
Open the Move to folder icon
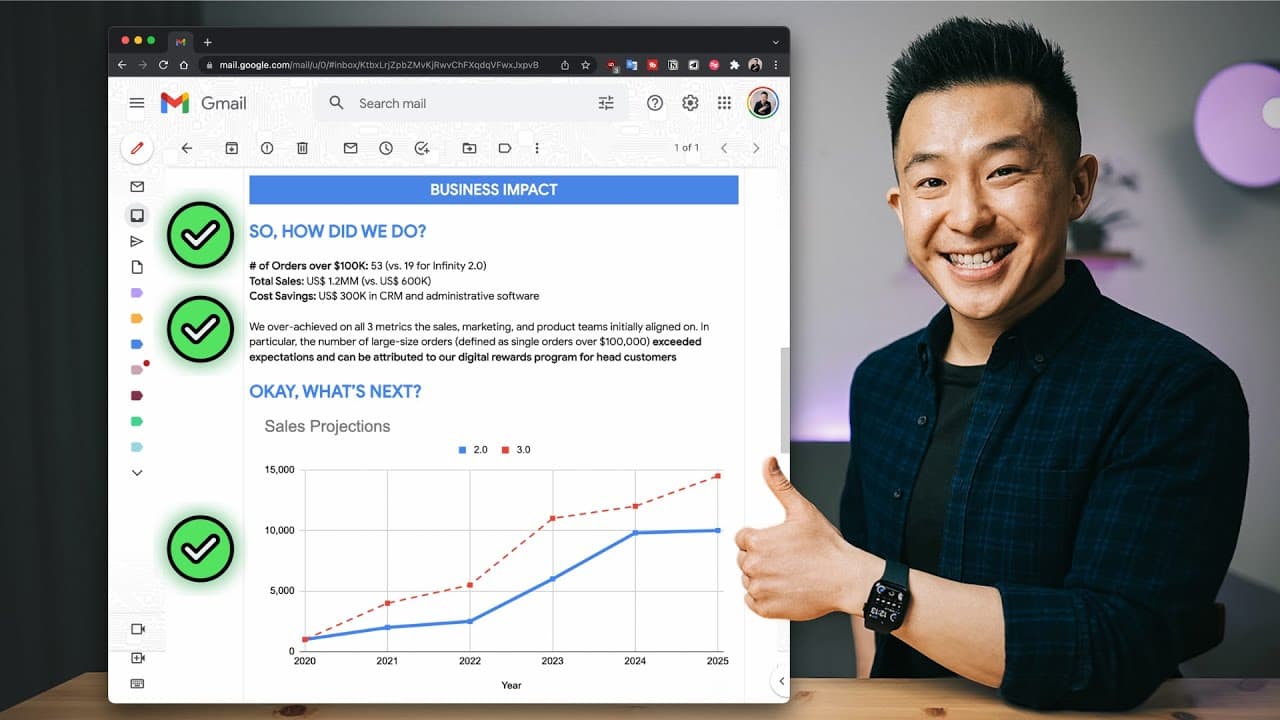tap(469, 148)
